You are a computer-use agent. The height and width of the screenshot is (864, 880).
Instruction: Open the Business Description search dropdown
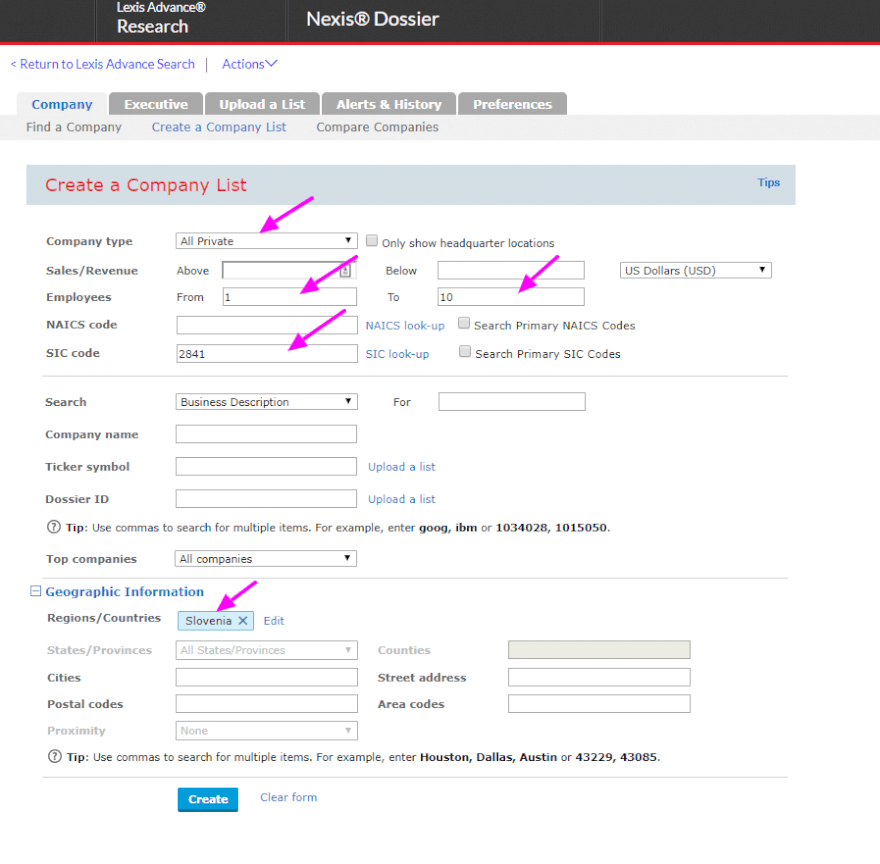point(265,402)
